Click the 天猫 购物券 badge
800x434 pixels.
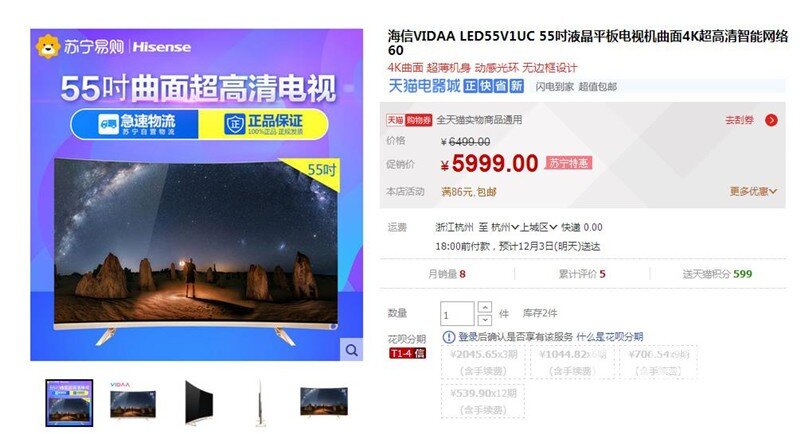409,120
